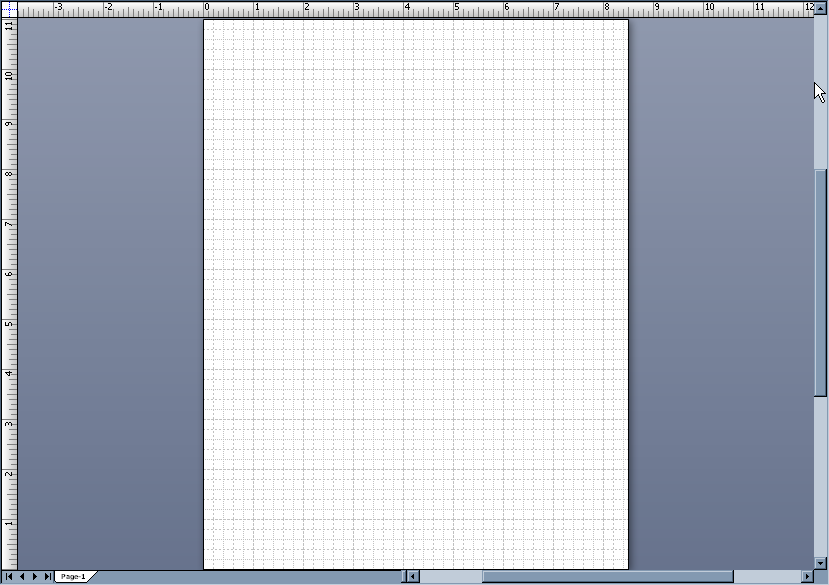Click the horizontal scrollbar thumb
Viewport: 829px width, 585px height.
(x=608, y=577)
